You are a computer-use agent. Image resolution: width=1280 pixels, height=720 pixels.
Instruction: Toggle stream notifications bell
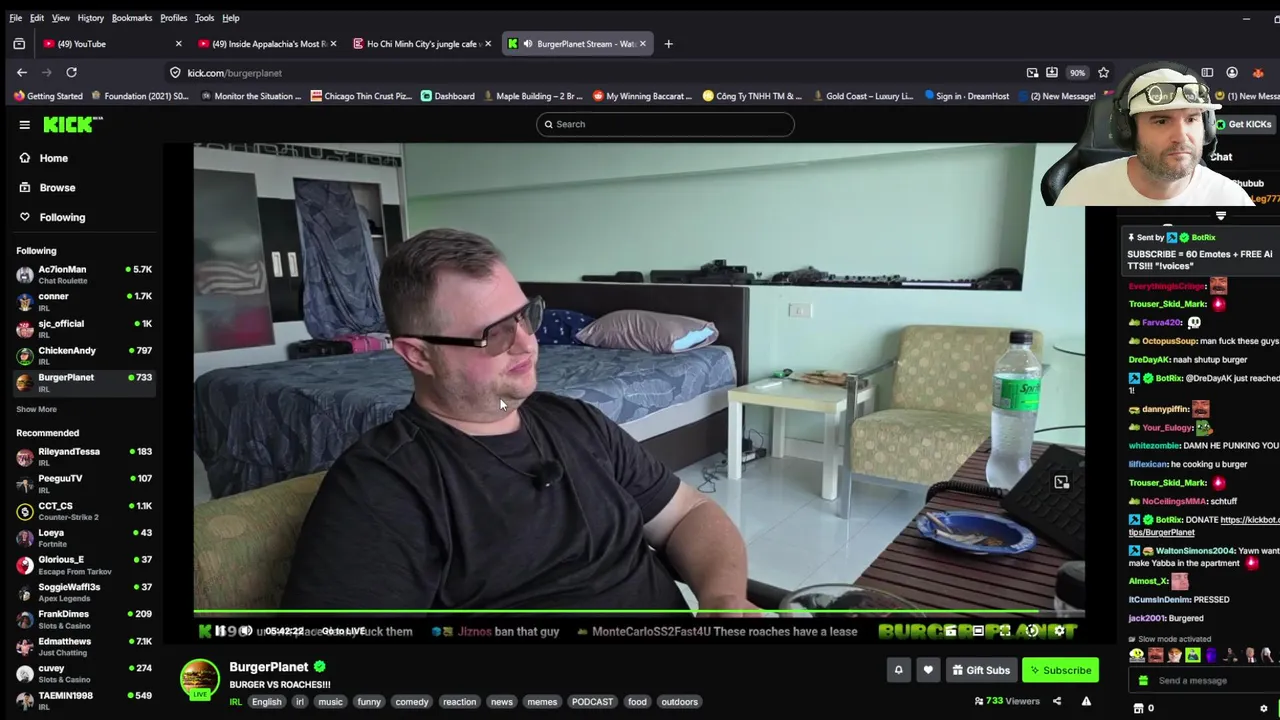pyautogui.click(x=898, y=670)
